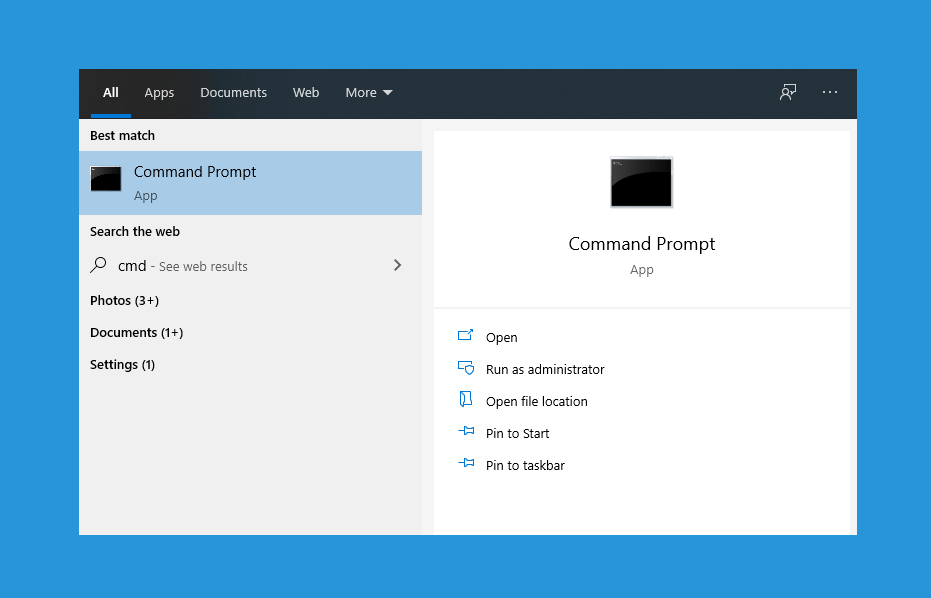This screenshot has width=931, height=598.
Task: Select the Open command icon
Action: (466, 337)
